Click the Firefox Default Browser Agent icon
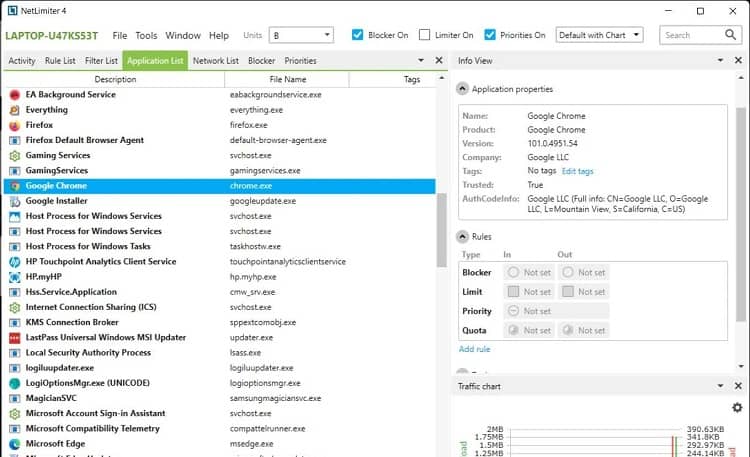The image size is (750, 457). point(15,140)
